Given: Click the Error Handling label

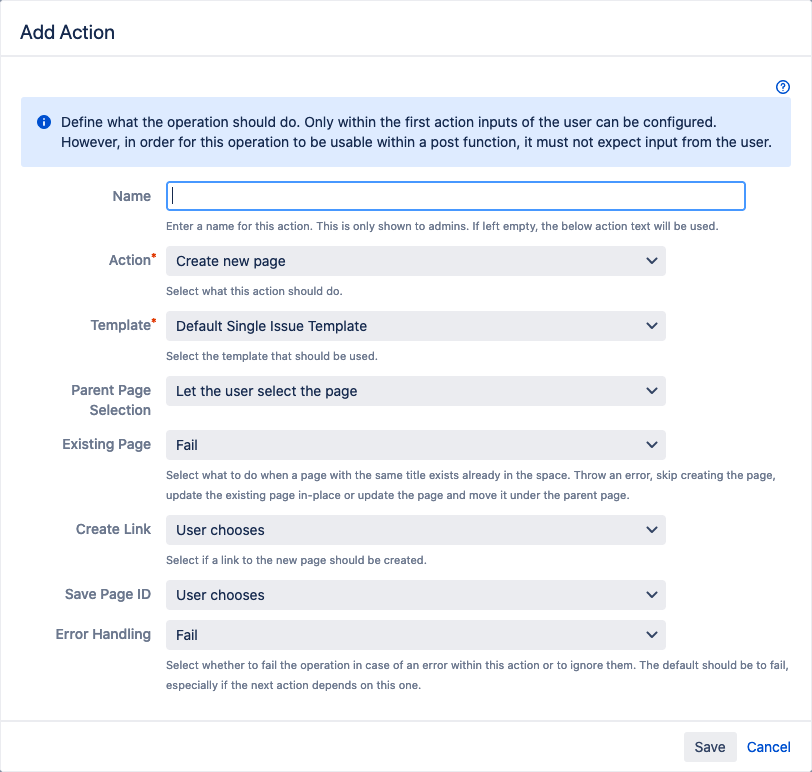Looking at the screenshot, I should coord(103,634).
